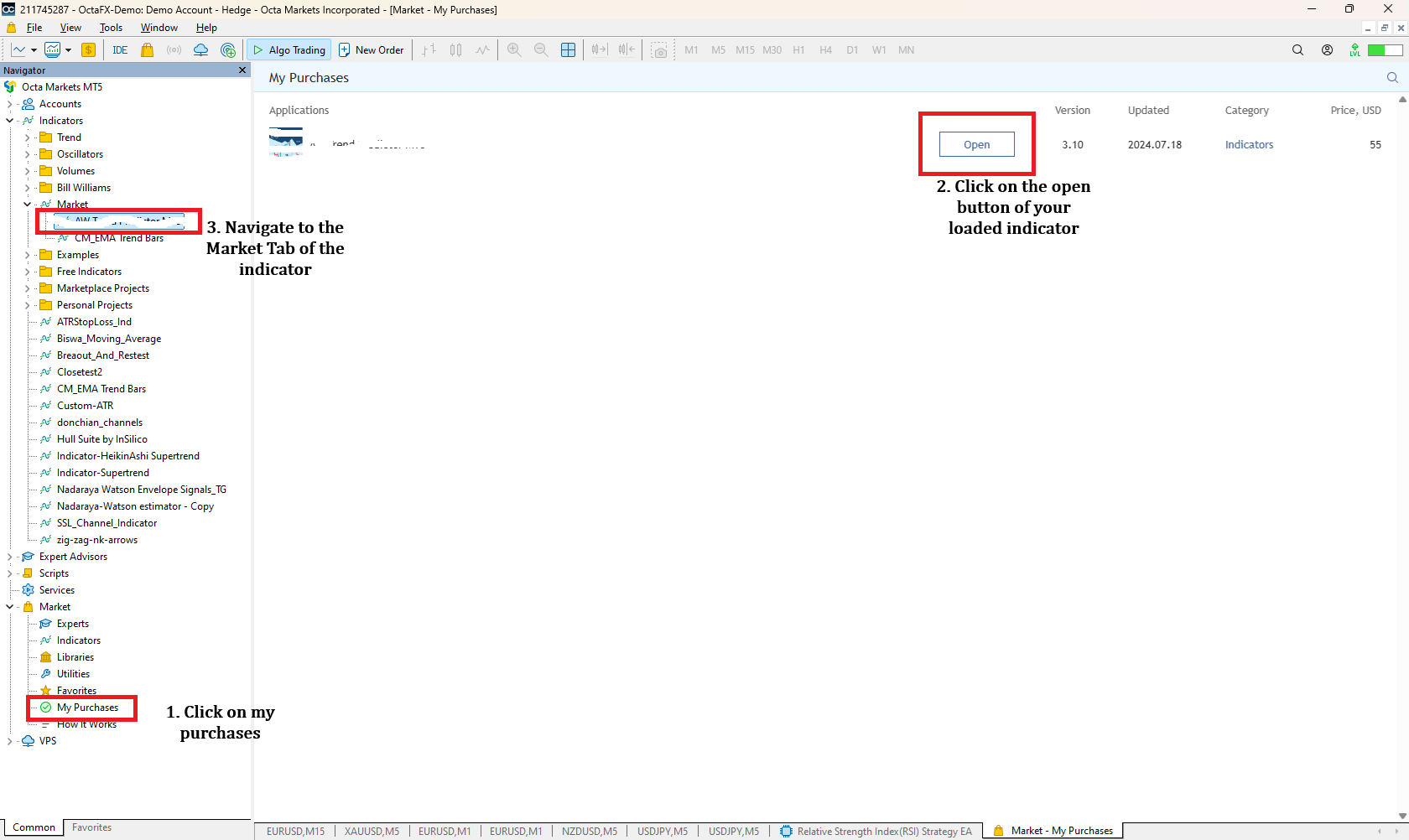The image size is (1409, 840).
Task: Click the scrollbar down arrow at right
Action: coord(1402,816)
